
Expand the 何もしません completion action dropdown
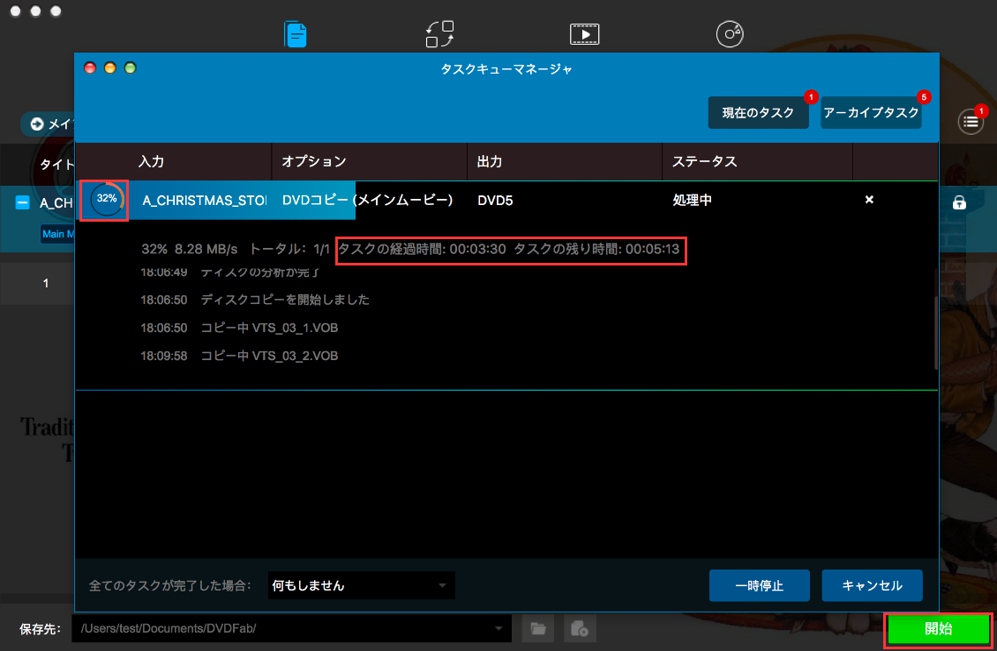[x=442, y=586]
